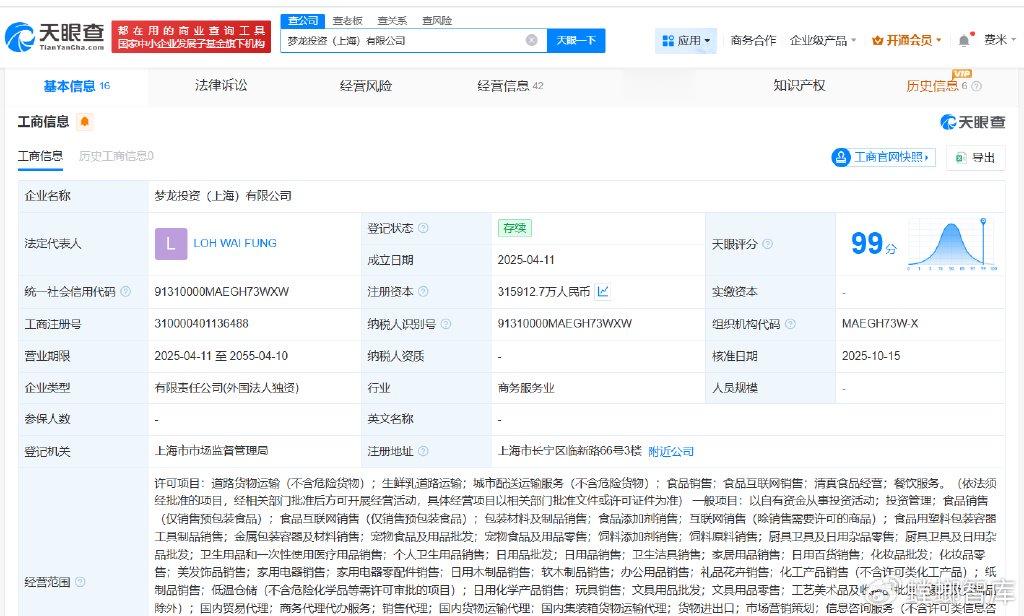Select the 历史工商信息 sub-tab
The width and height of the screenshot is (1024, 616).
(116, 156)
